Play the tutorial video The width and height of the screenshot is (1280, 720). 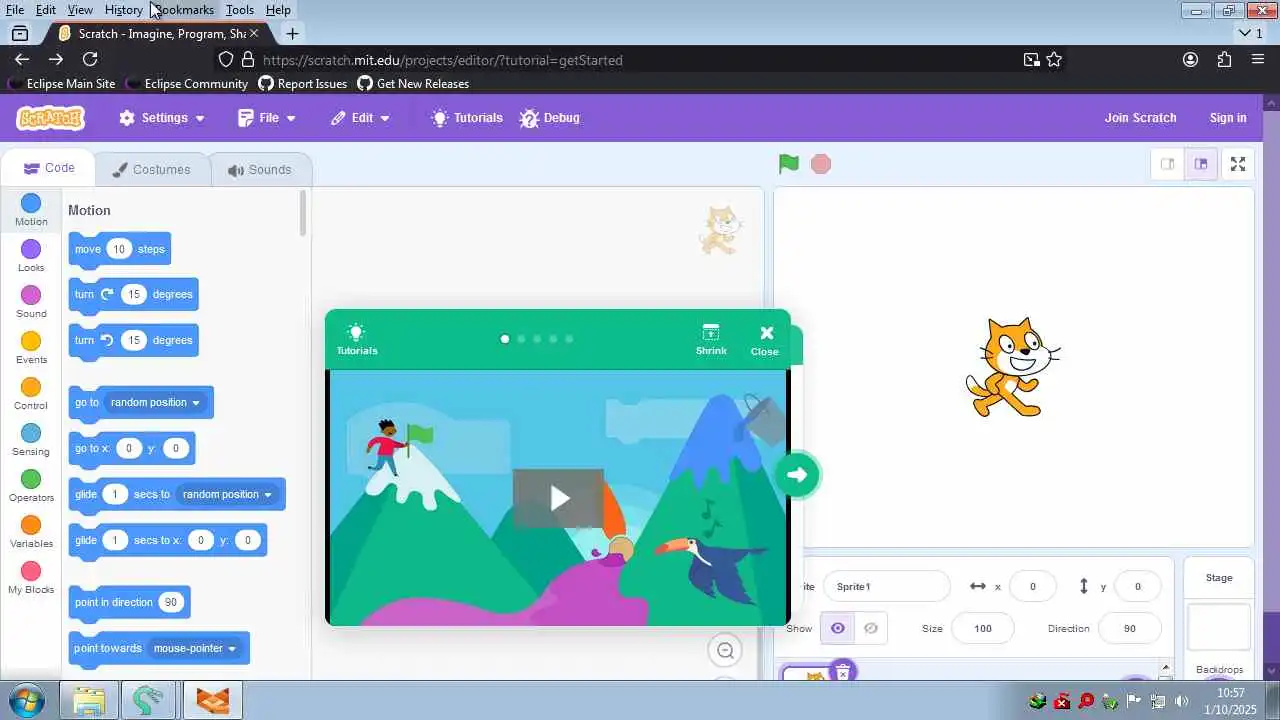pyautogui.click(x=558, y=498)
